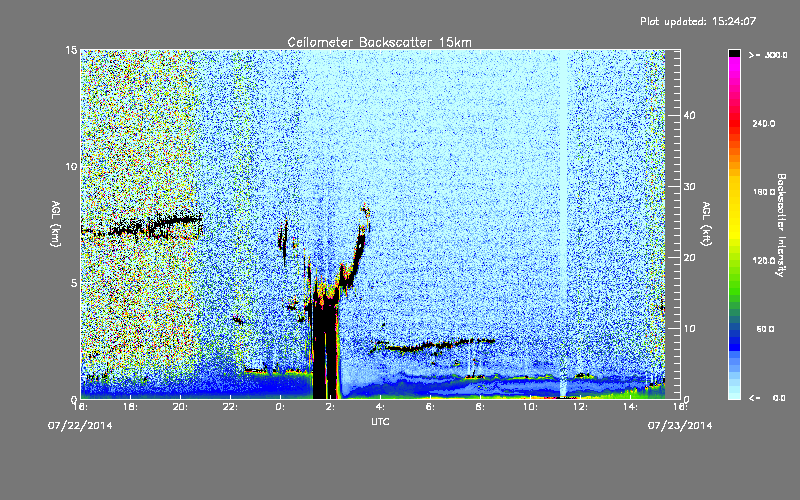
Task: Click the "14:" time tick label
Action: (x=630, y=407)
